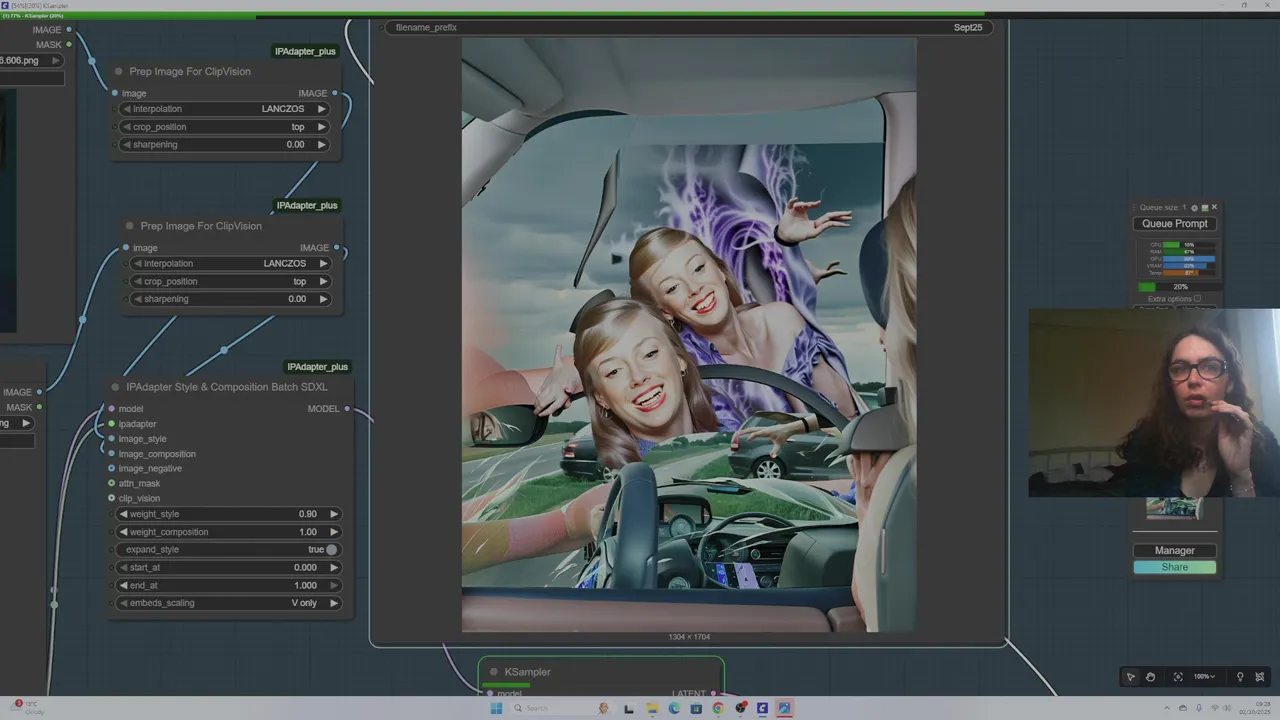The height and width of the screenshot is (720, 1280).
Task: Click the 1304 × 1704 size label
Action: point(689,637)
